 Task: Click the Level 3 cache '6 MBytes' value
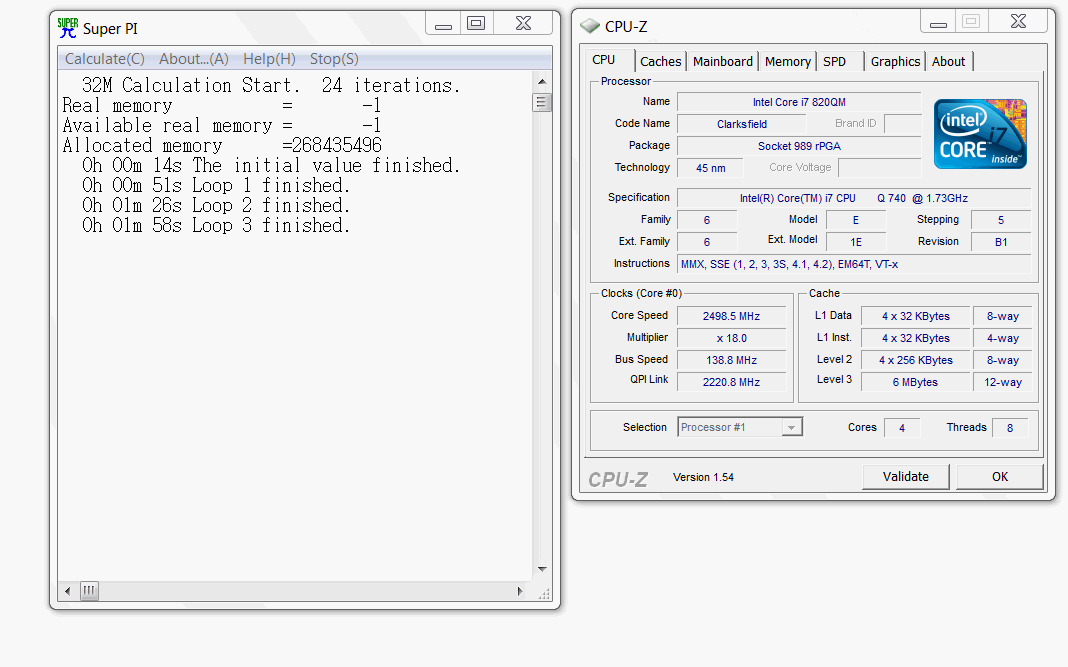[x=915, y=382]
